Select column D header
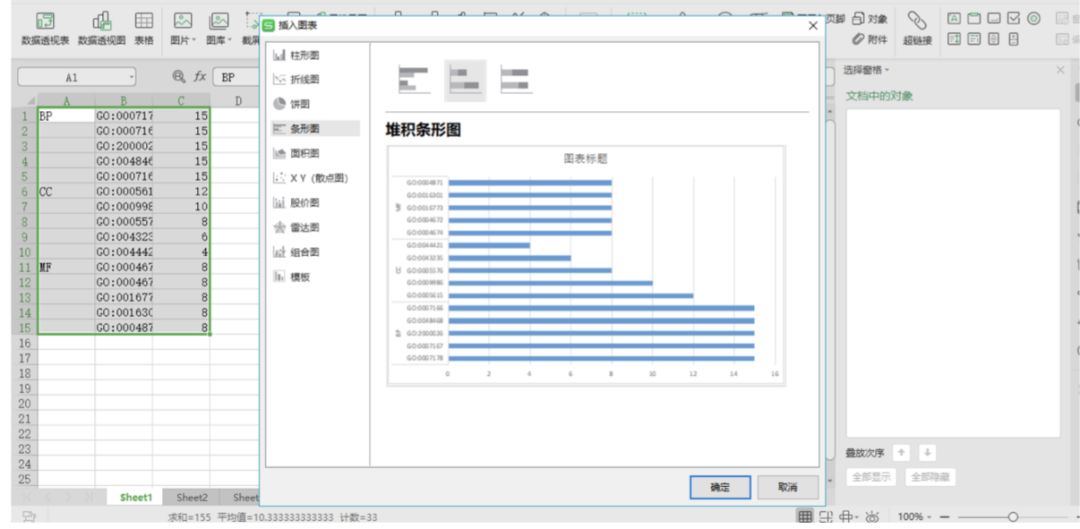Screen dimensions: 1080x529 [x=238, y=101]
